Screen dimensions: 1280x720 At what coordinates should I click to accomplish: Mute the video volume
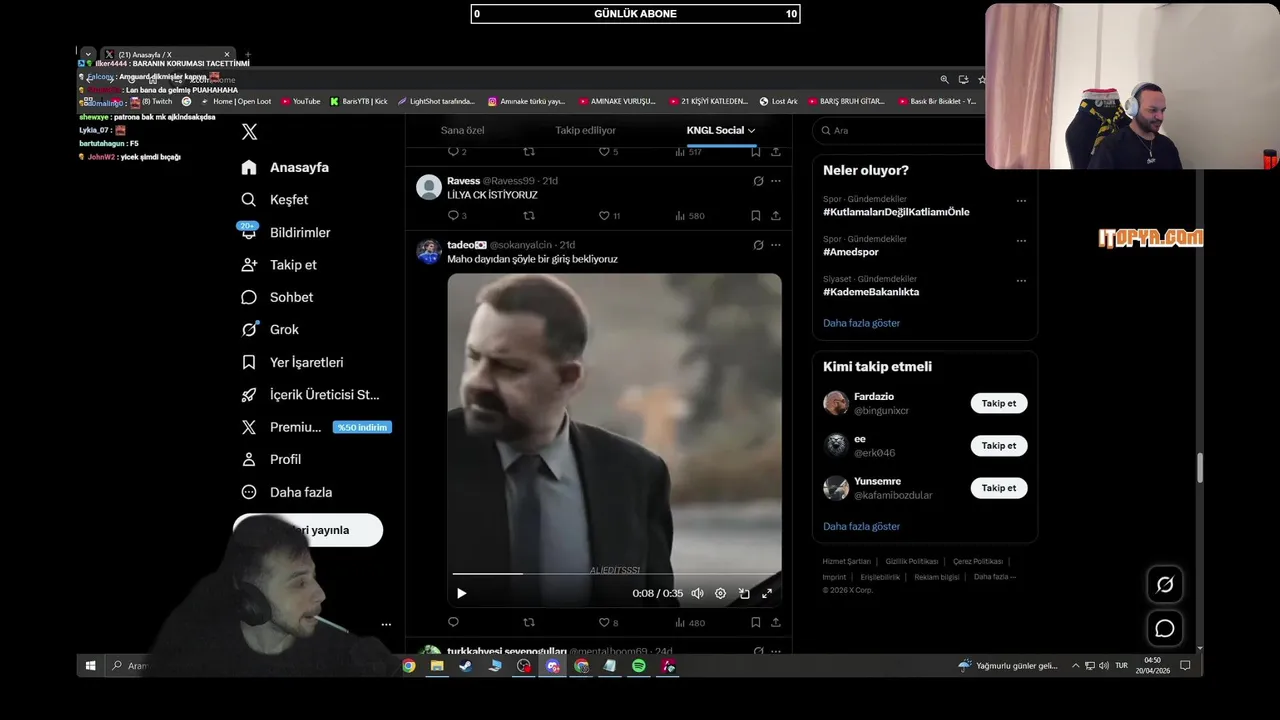pos(697,593)
